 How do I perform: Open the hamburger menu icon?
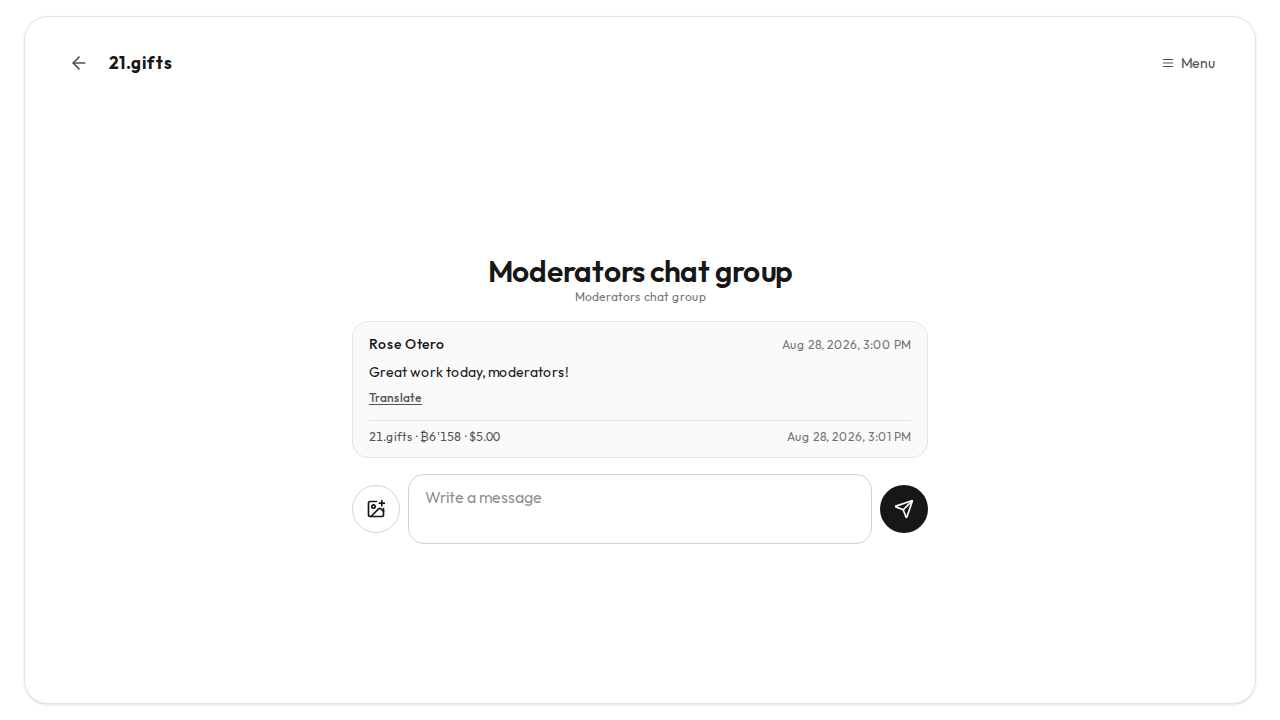pos(1167,63)
